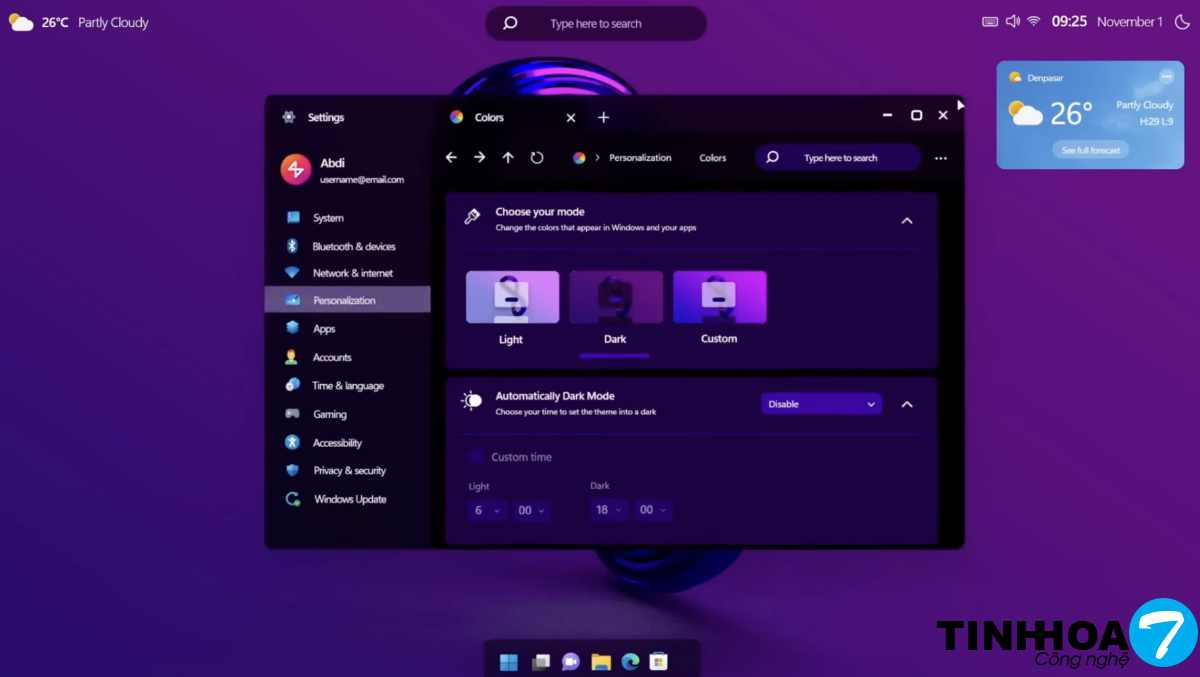
Task: Click Personalization in the breadcrumb path
Action: (640, 158)
